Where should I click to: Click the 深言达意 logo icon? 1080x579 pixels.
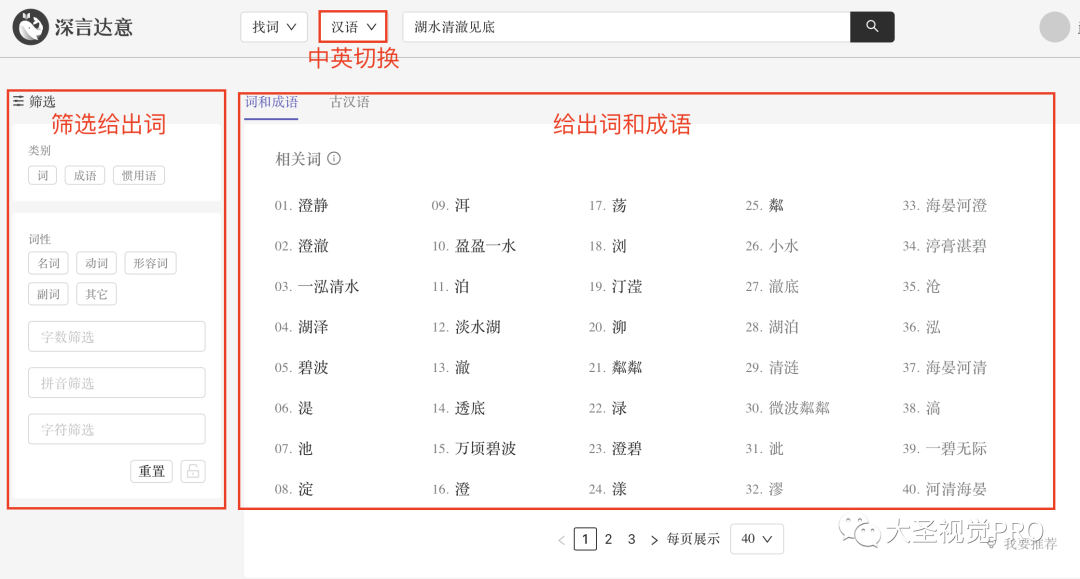tap(31, 27)
